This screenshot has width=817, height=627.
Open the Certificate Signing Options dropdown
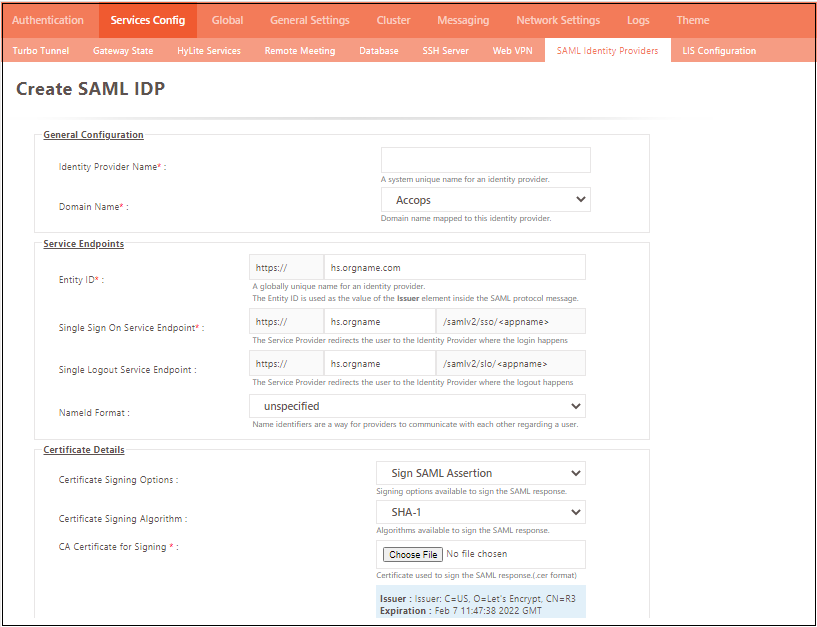click(x=480, y=473)
